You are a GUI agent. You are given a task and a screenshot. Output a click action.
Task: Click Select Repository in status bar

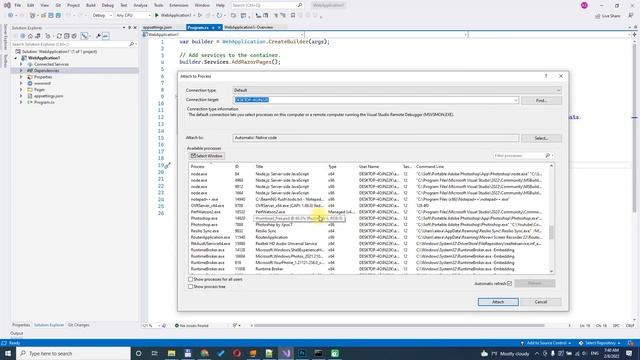[600, 343]
